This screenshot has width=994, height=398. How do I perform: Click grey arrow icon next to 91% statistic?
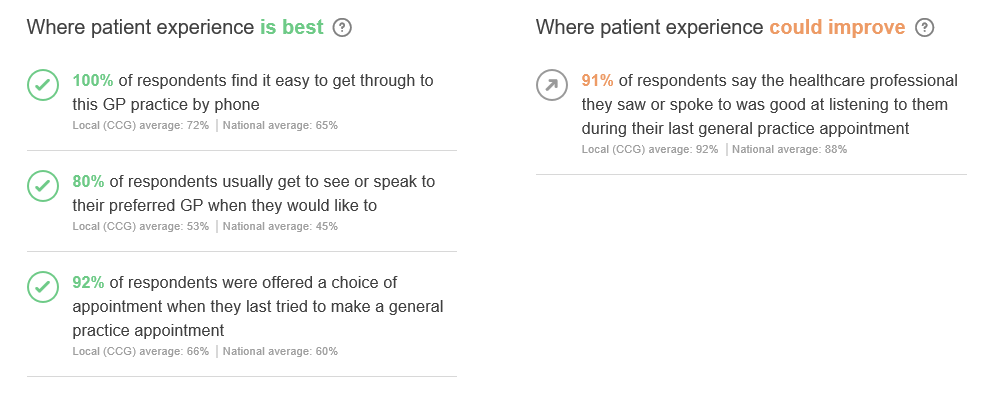coord(552,85)
